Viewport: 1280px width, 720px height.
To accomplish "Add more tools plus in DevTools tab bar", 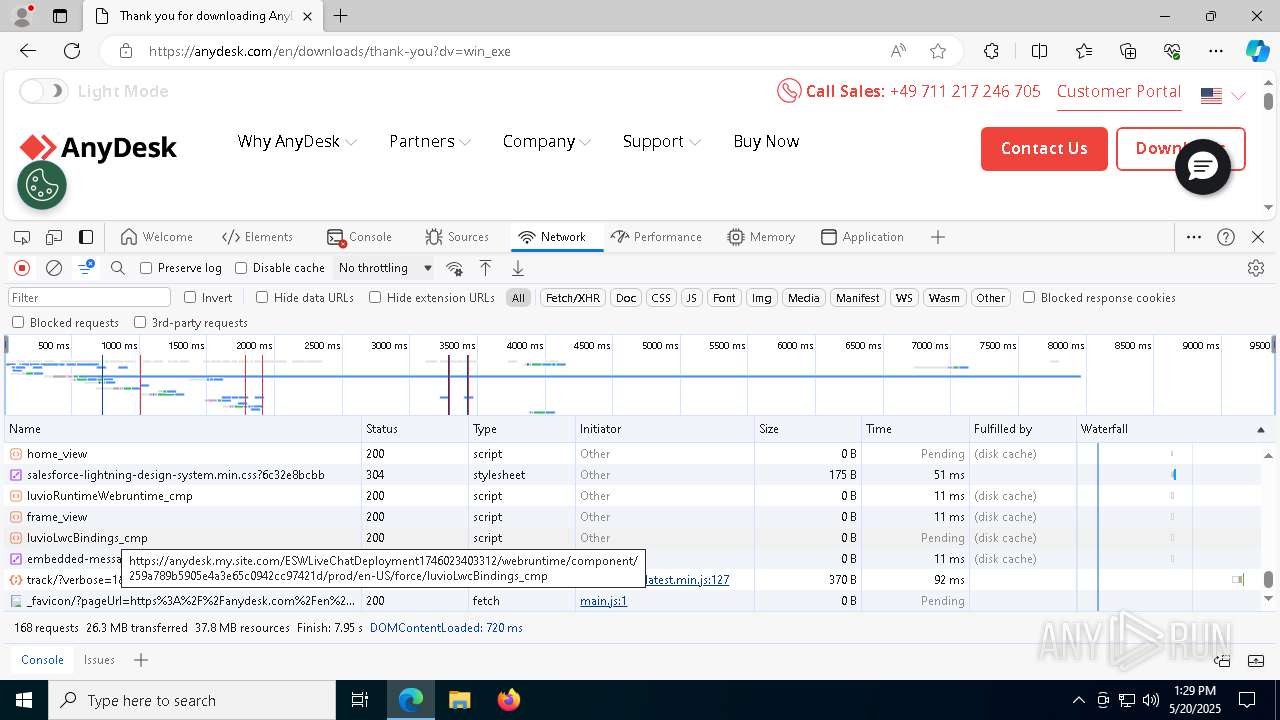I will [937, 237].
